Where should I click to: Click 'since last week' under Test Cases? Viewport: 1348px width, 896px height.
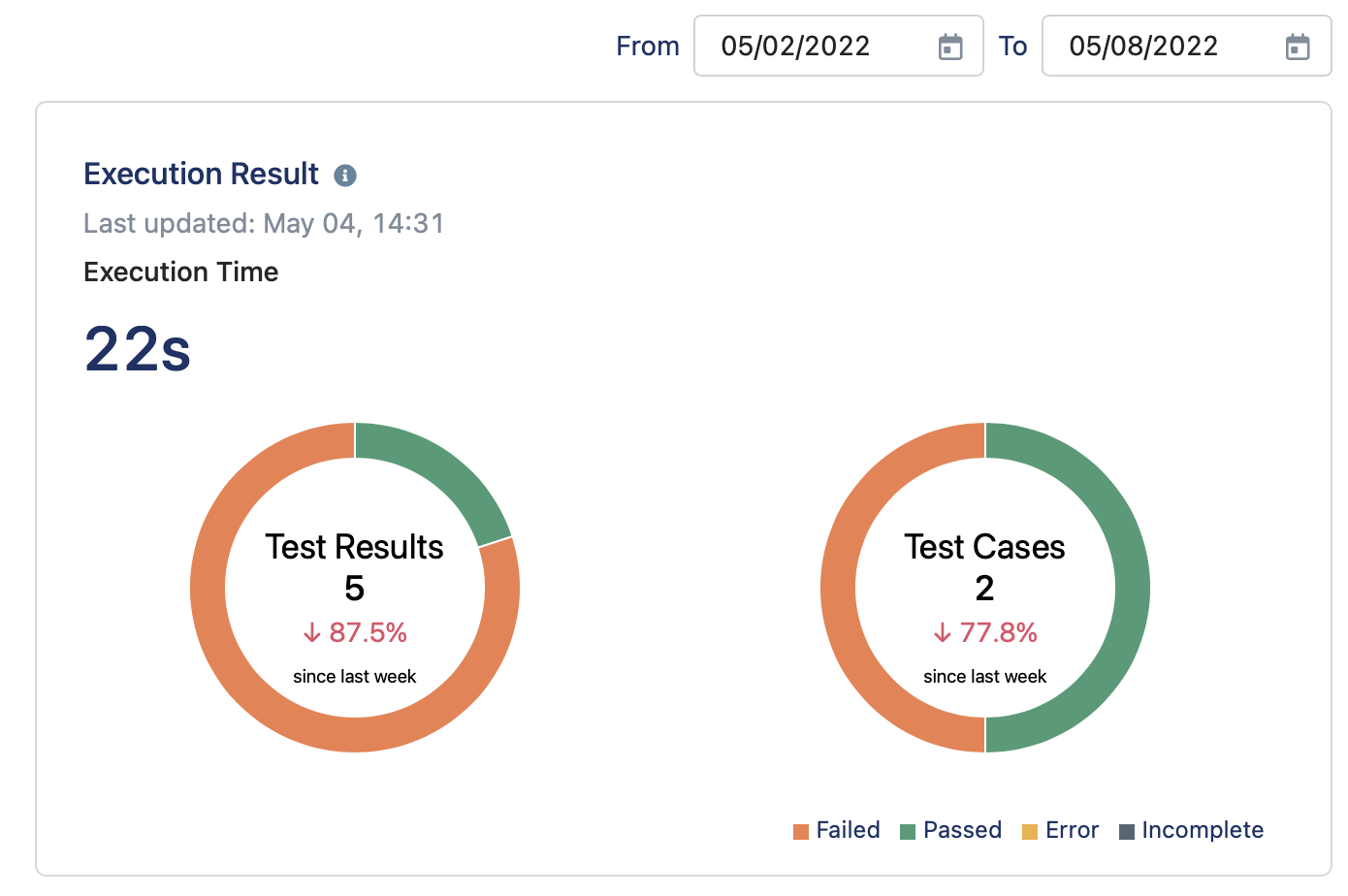click(x=985, y=677)
